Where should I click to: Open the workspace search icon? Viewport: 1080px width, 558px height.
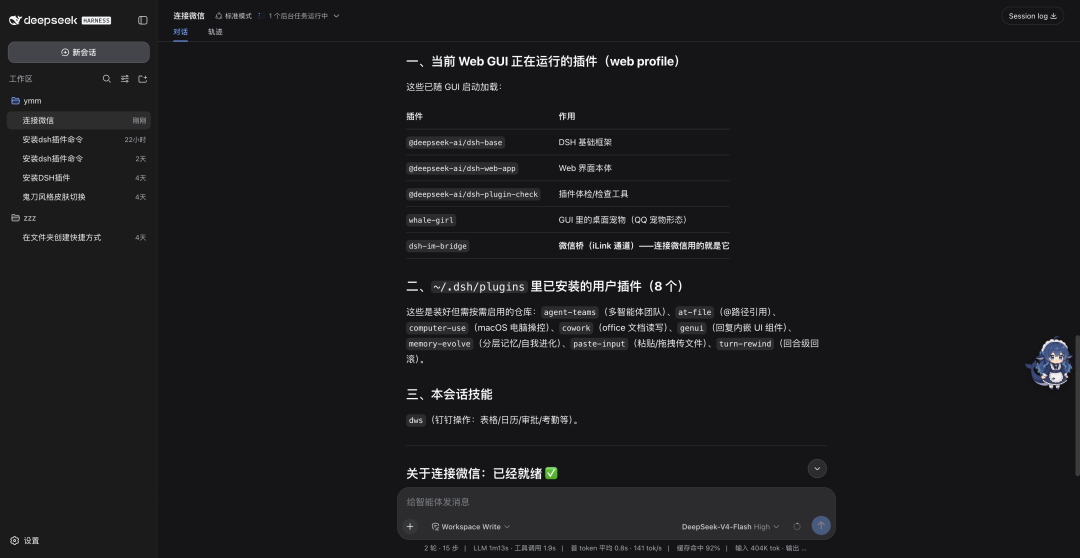coord(107,79)
